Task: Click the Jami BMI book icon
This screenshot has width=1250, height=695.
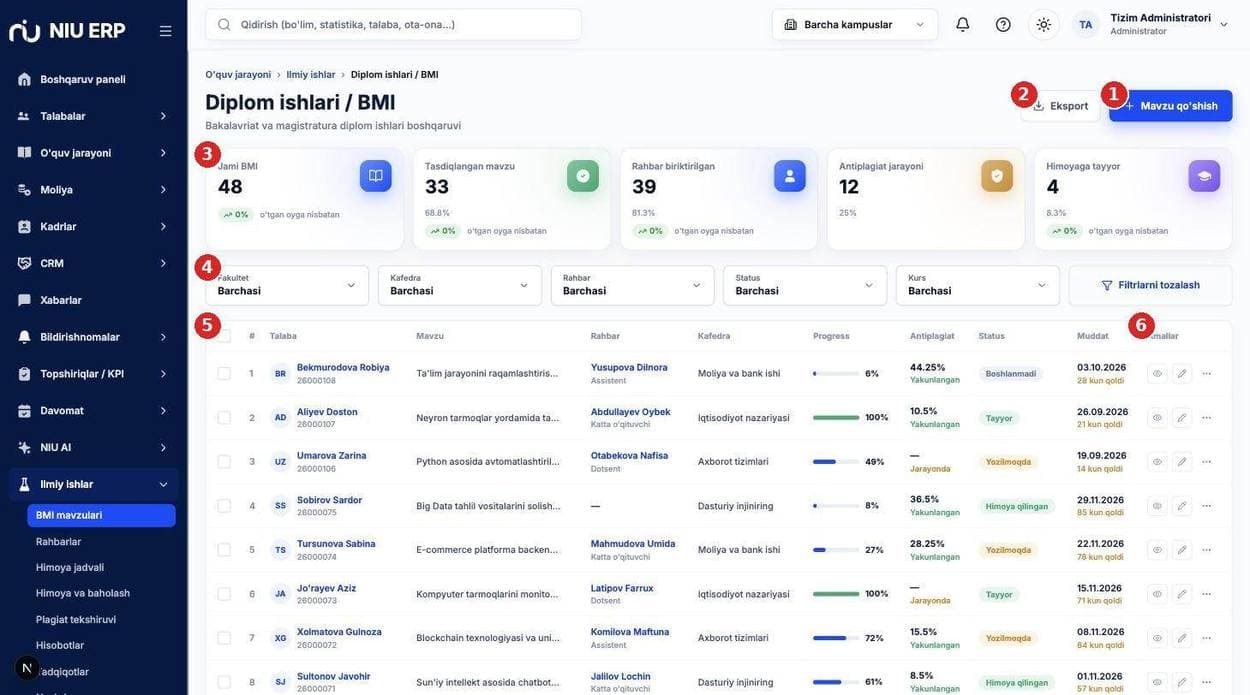Action: [376, 176]
